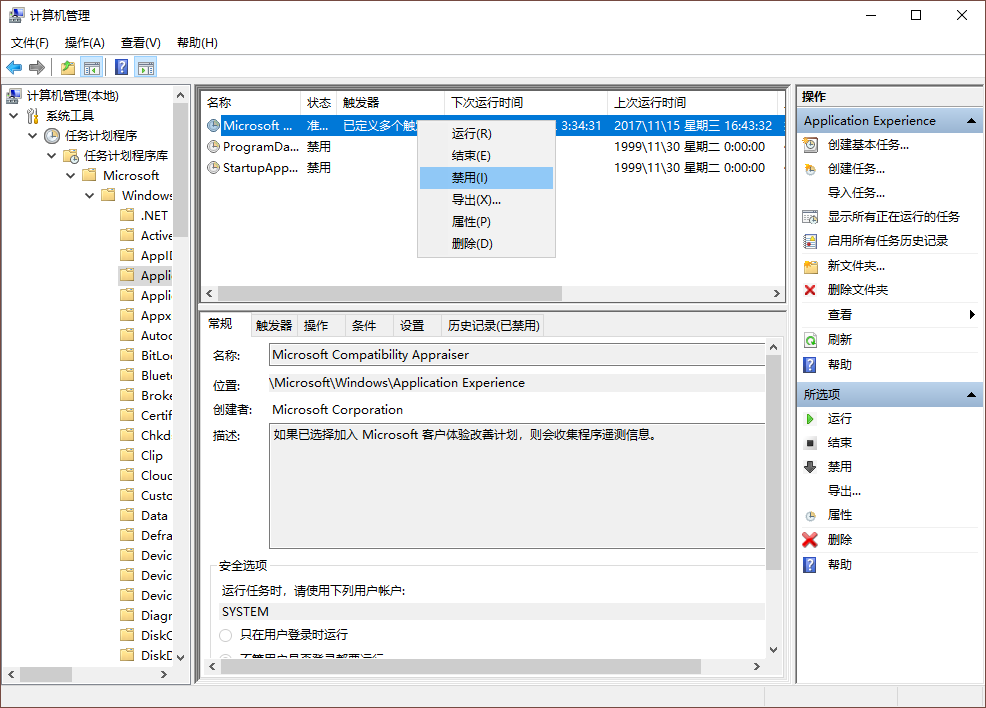Switch to the 触发器 tab
Image resolution: width=986 pixels, height=708 pixels.
point(274,324)
